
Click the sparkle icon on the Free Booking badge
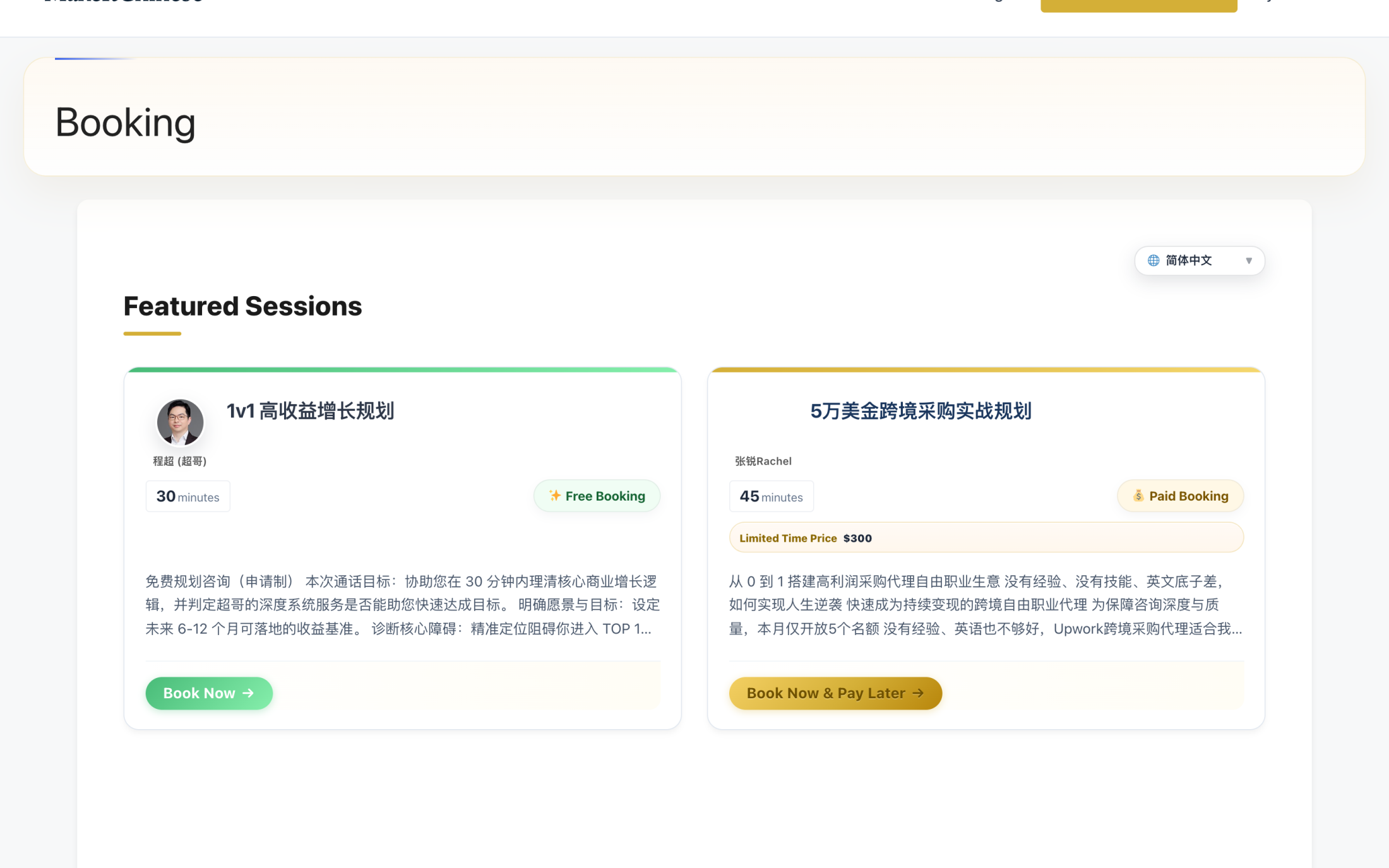pos(554,496)
